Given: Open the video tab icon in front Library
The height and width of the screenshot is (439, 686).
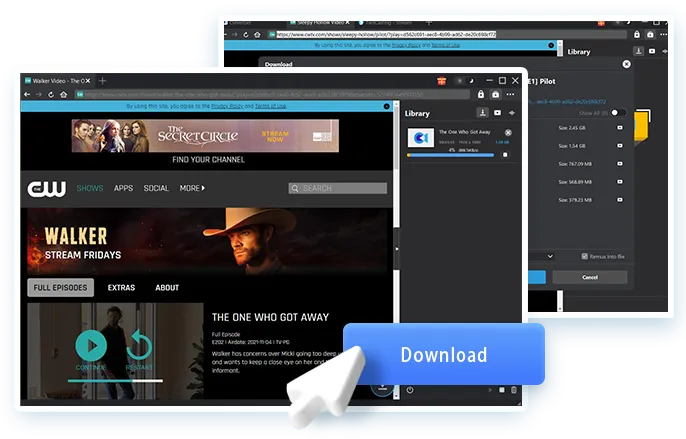Looking at the screenshot, I should (497, 113).
